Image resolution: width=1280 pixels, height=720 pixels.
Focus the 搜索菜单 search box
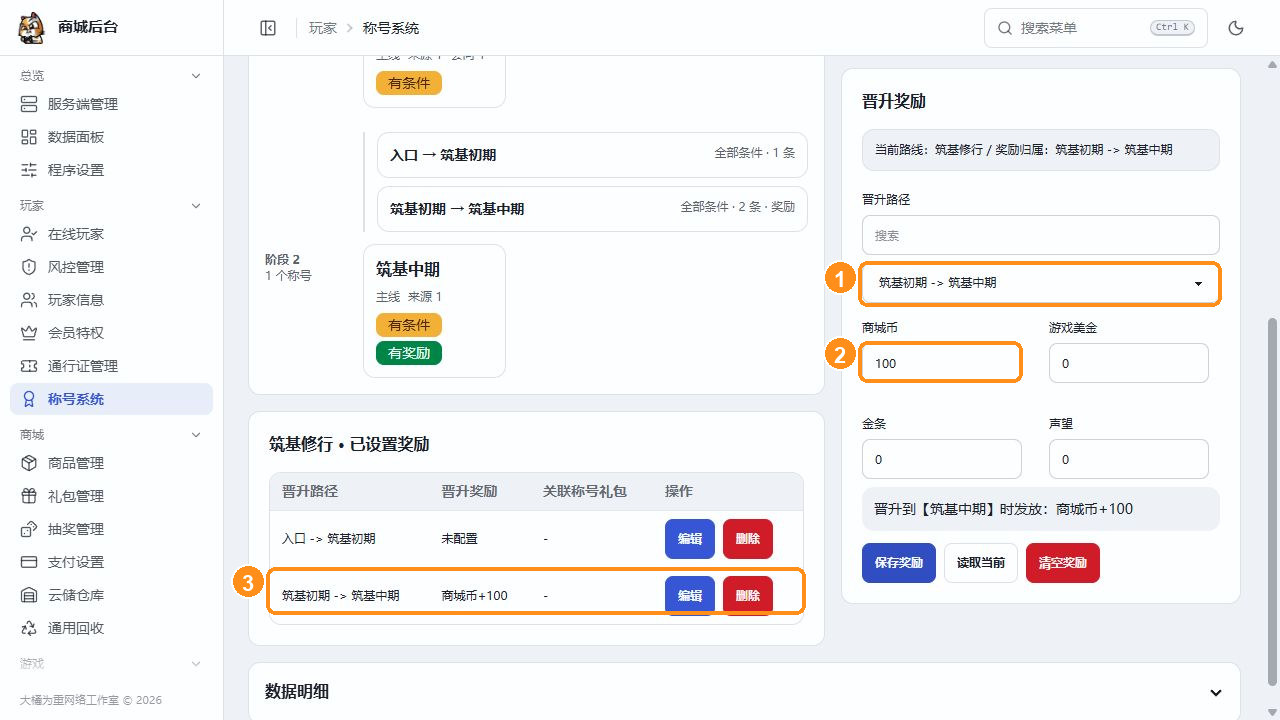pos(1095,28)
